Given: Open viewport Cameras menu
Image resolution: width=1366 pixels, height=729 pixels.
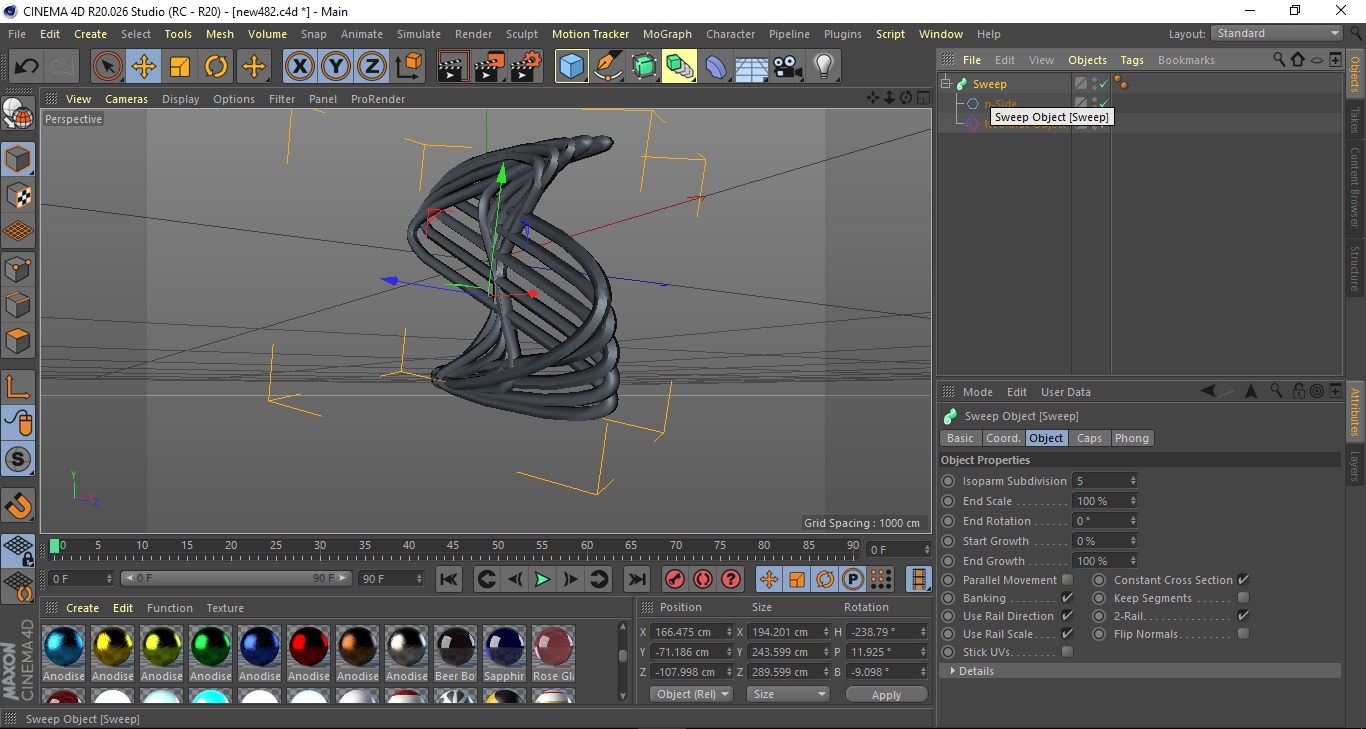Looking at the screenshot, I should [127, 99].
